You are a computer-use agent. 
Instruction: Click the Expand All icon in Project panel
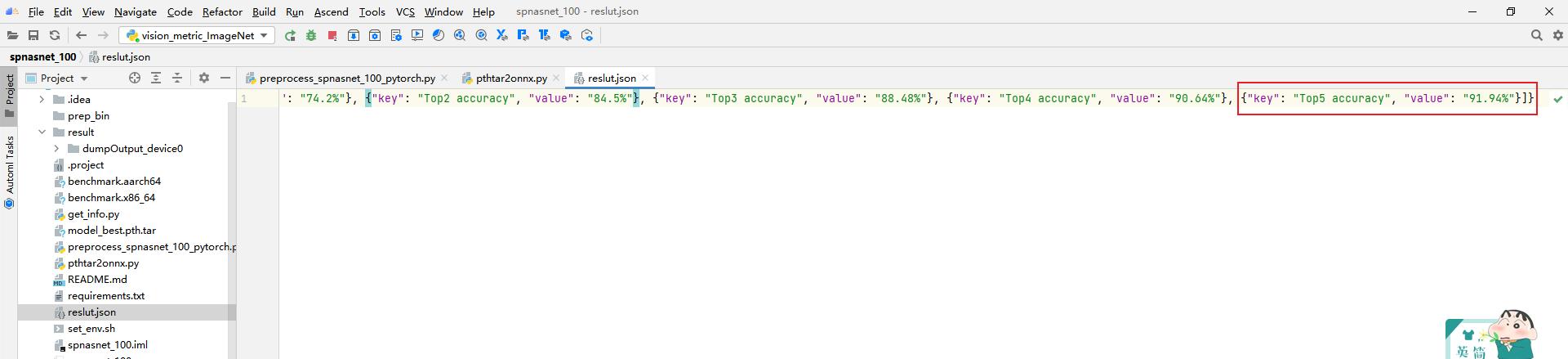pyautogui.click(x=156, y=78)
